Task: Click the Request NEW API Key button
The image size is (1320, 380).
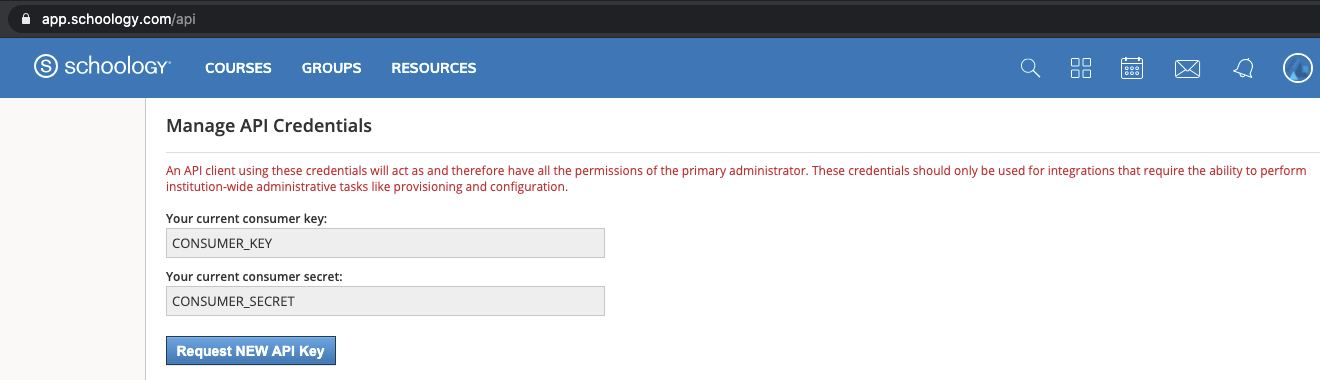Action: click(x=251, y=351)
